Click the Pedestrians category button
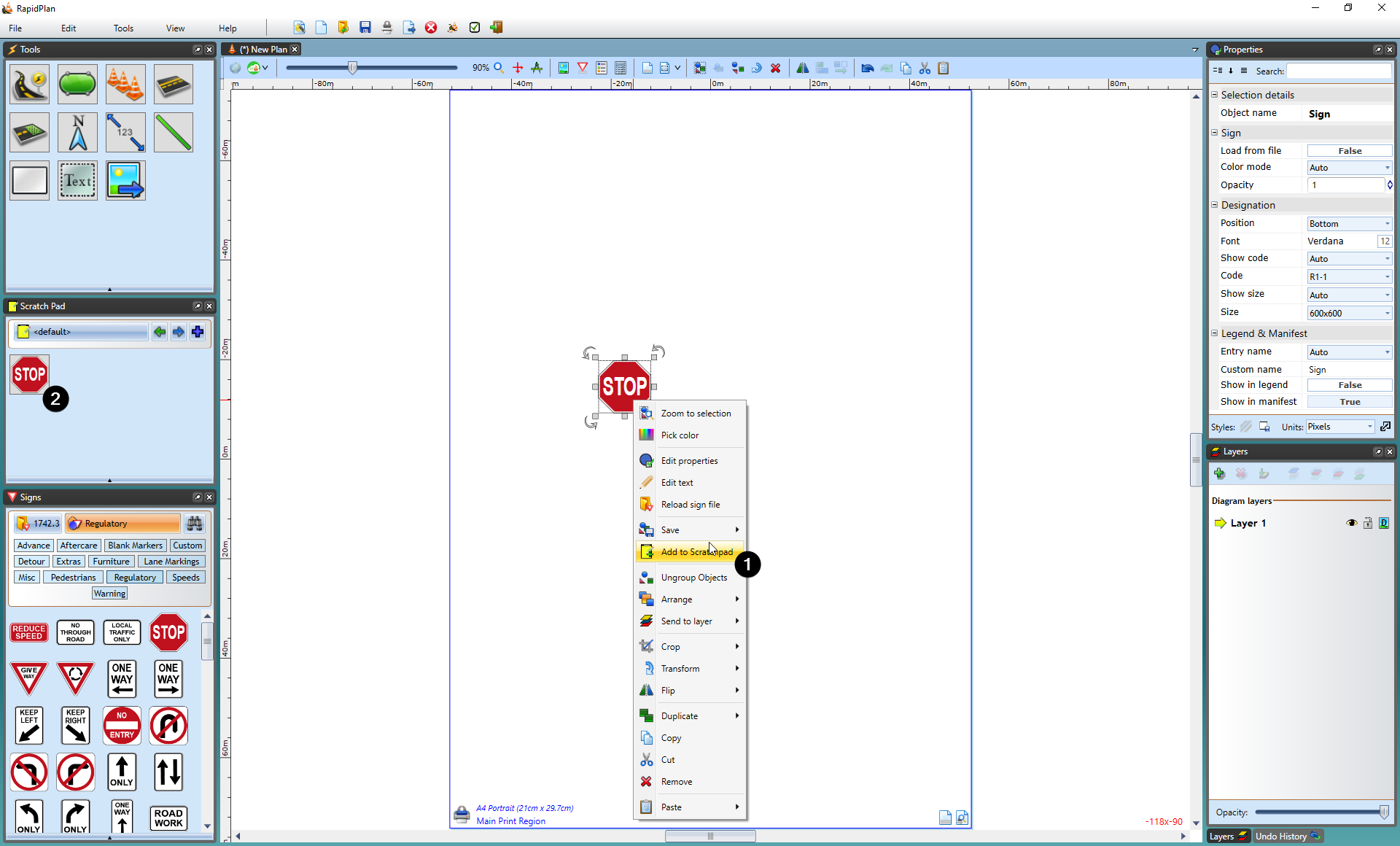Viewport: 1400px width, 846px height. (73, 578)
